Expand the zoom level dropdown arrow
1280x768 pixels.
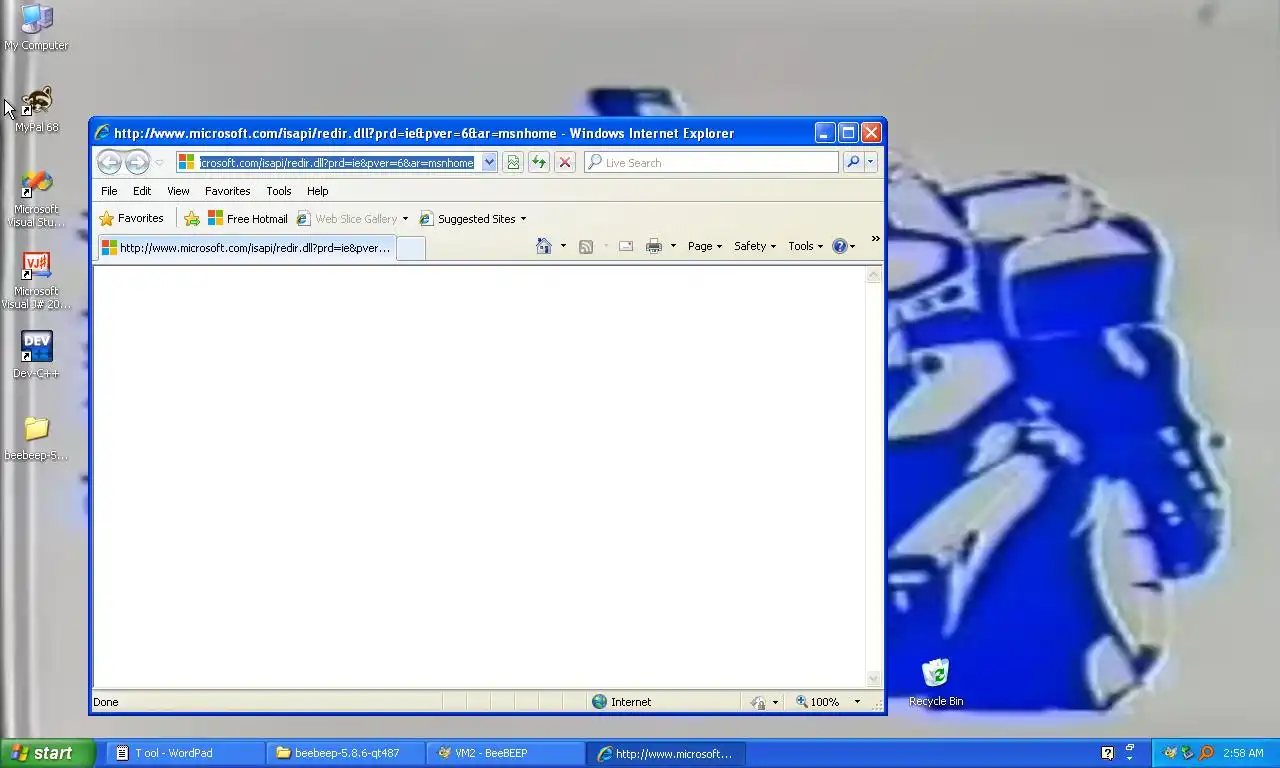(857, 702)
